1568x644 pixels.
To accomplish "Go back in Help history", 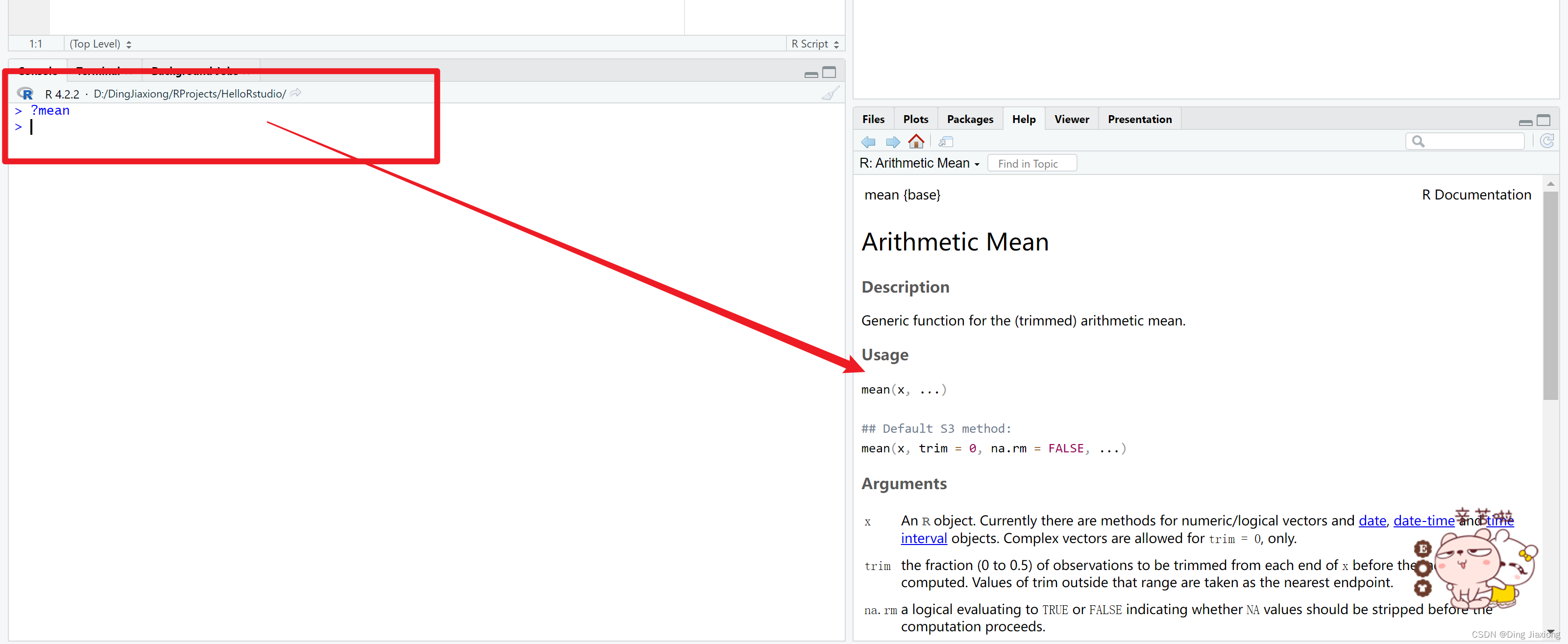I will [x=868, y=142].
